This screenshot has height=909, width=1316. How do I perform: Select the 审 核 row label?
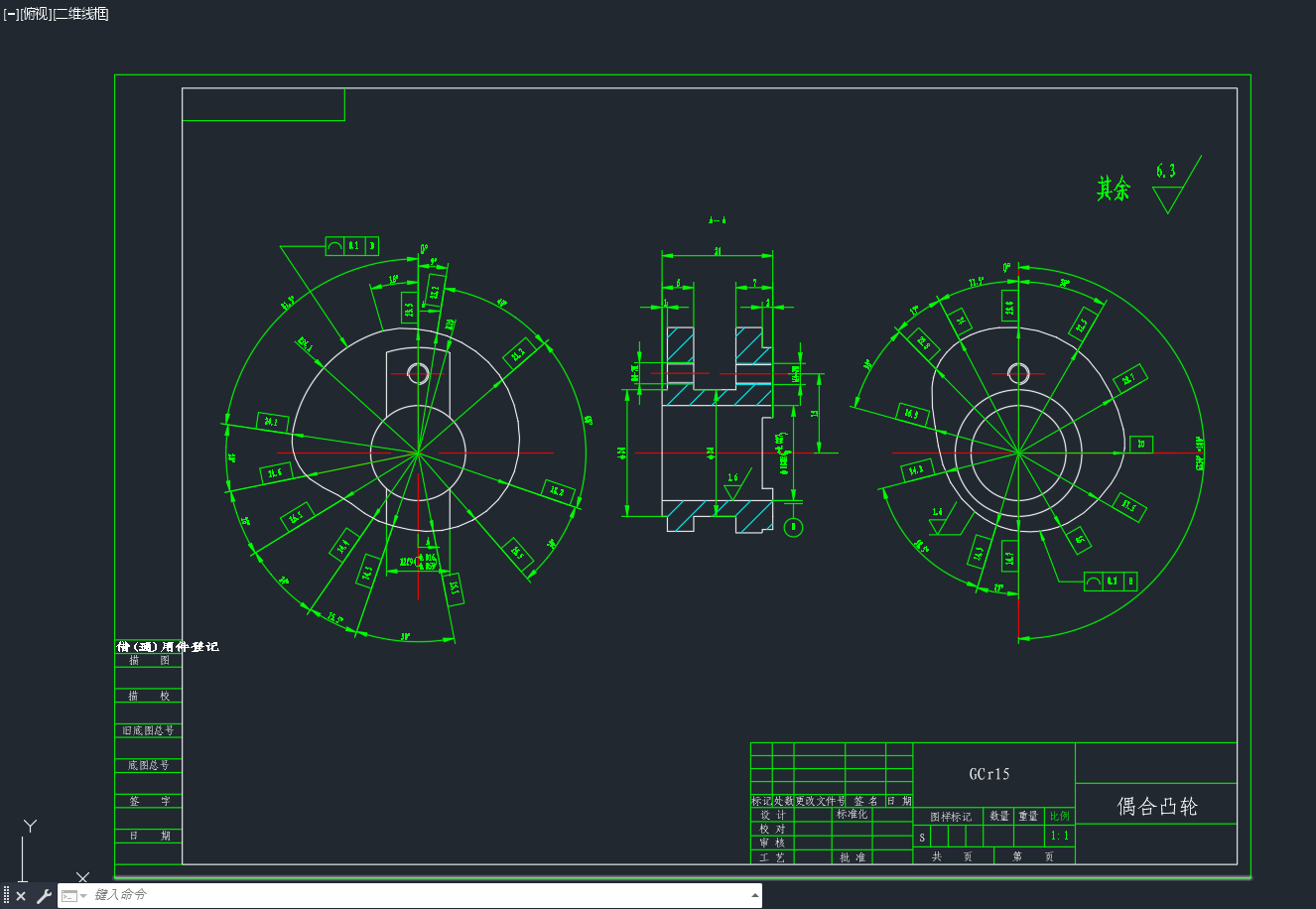click(x=773, y=843)
